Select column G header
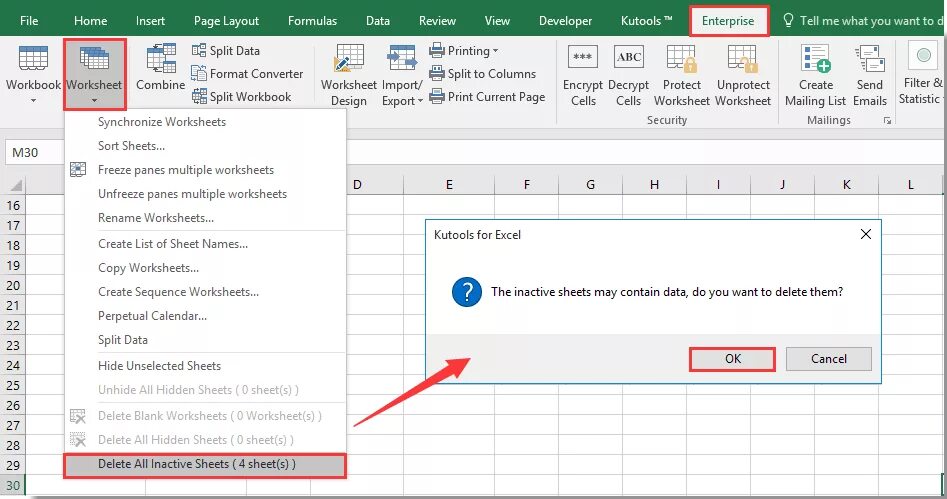Screen dimensions: 947x499 coord(590,185)
